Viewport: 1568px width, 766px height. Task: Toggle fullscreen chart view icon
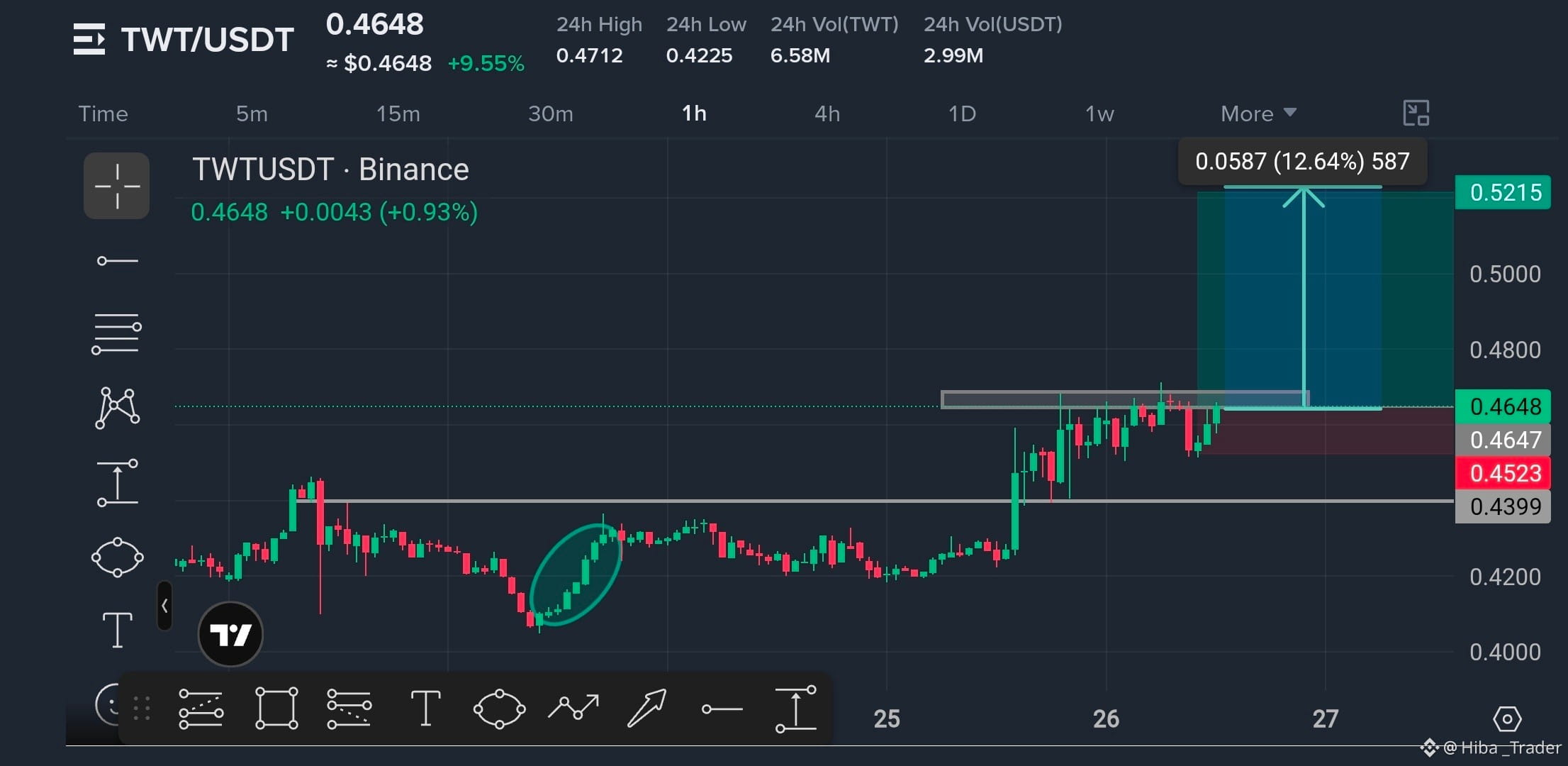[x=1416, y=113]
